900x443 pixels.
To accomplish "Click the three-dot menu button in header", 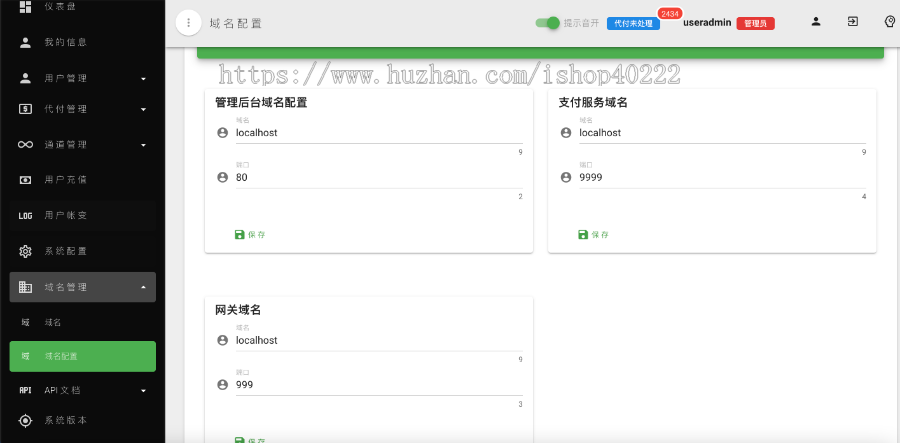I will 189,23.
